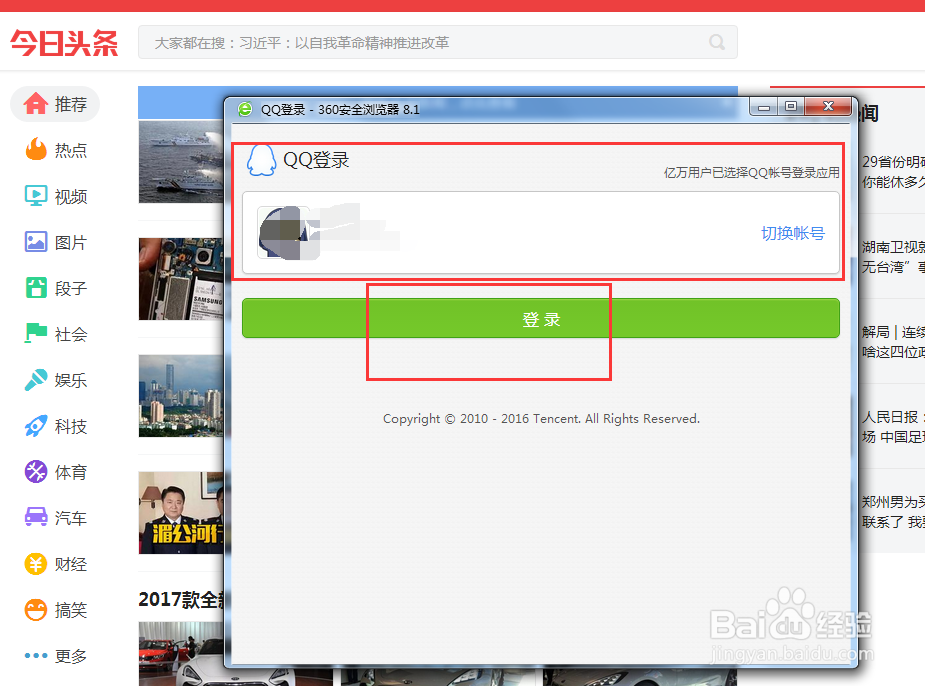Click the green 登录 login button
This screenshot has width=925, height=686.
click(540, 318)
